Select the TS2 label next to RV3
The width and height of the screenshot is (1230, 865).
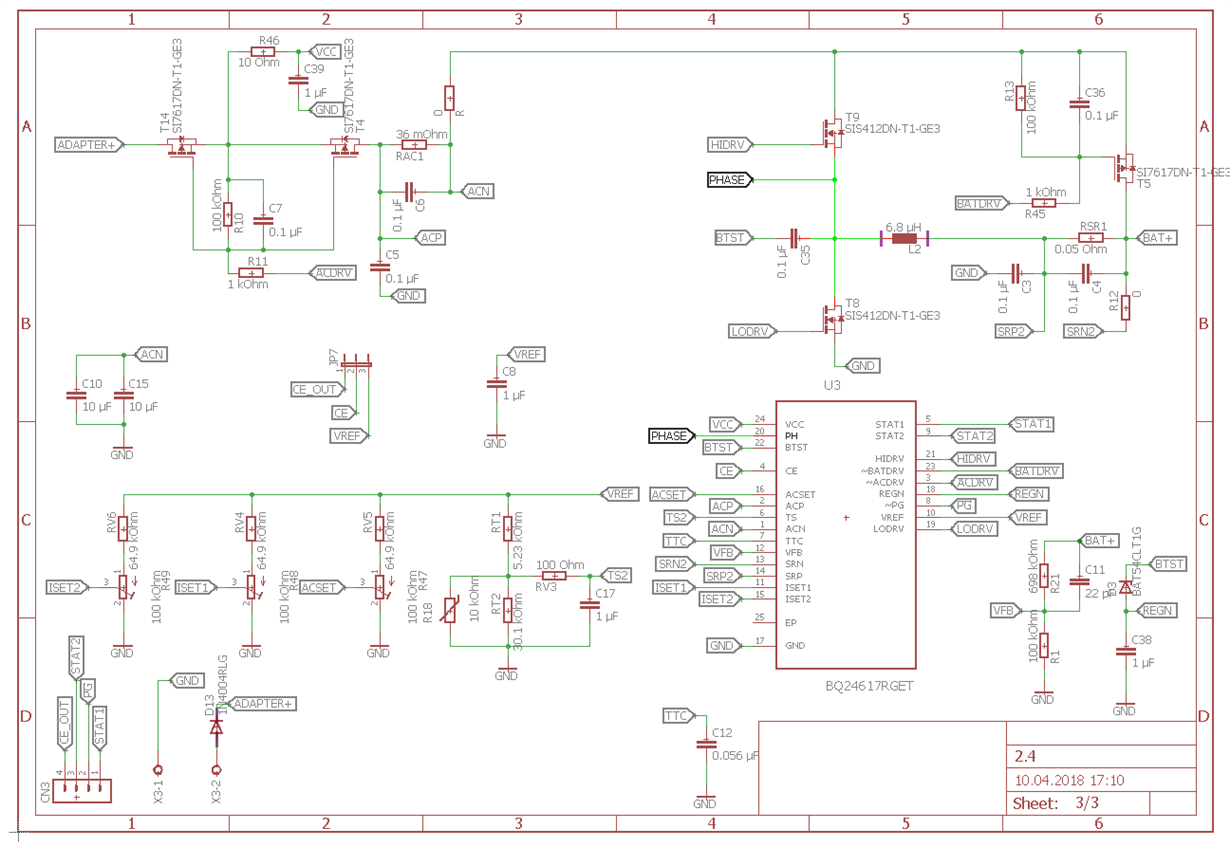tap(616, 576)
